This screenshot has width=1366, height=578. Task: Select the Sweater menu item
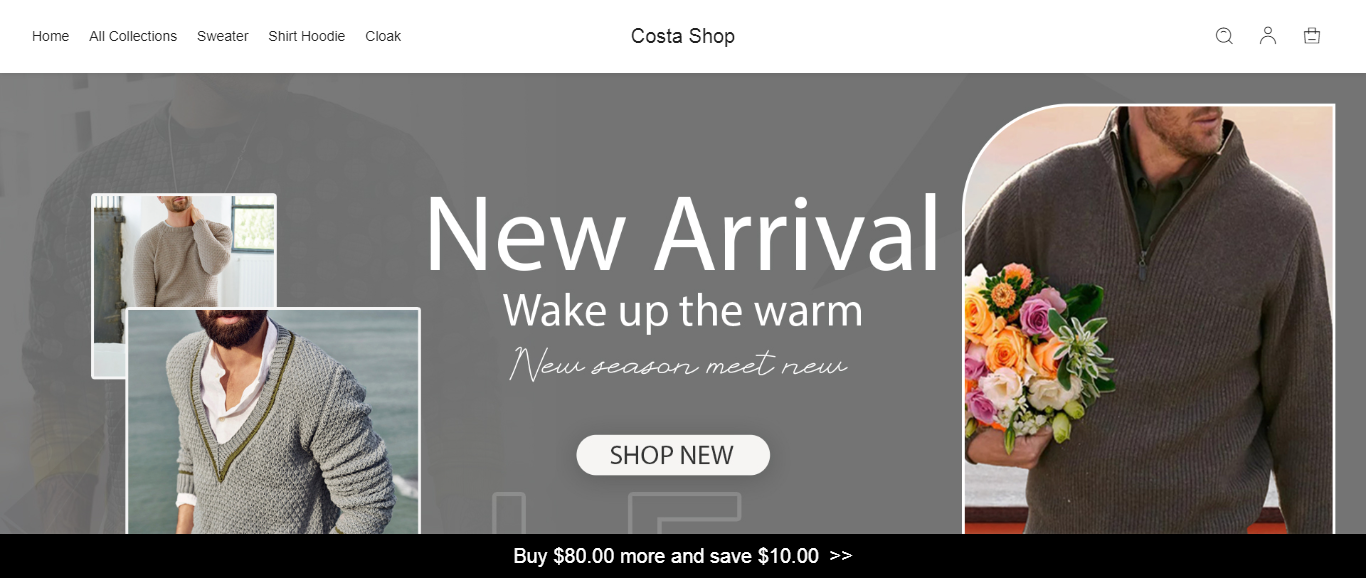click(x=223, y=36)
